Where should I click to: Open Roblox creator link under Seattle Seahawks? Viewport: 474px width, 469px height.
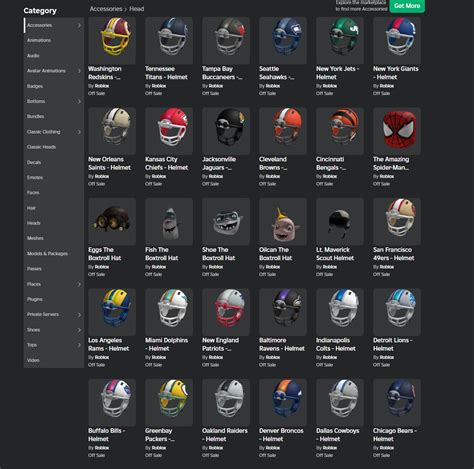pyautogui.click(x=273, y=86)
